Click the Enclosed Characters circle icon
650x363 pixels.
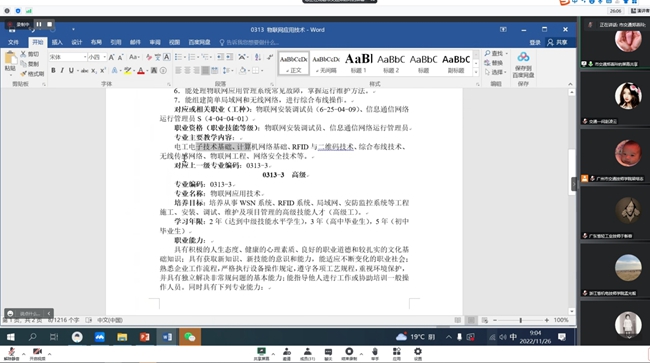[163, 71]
